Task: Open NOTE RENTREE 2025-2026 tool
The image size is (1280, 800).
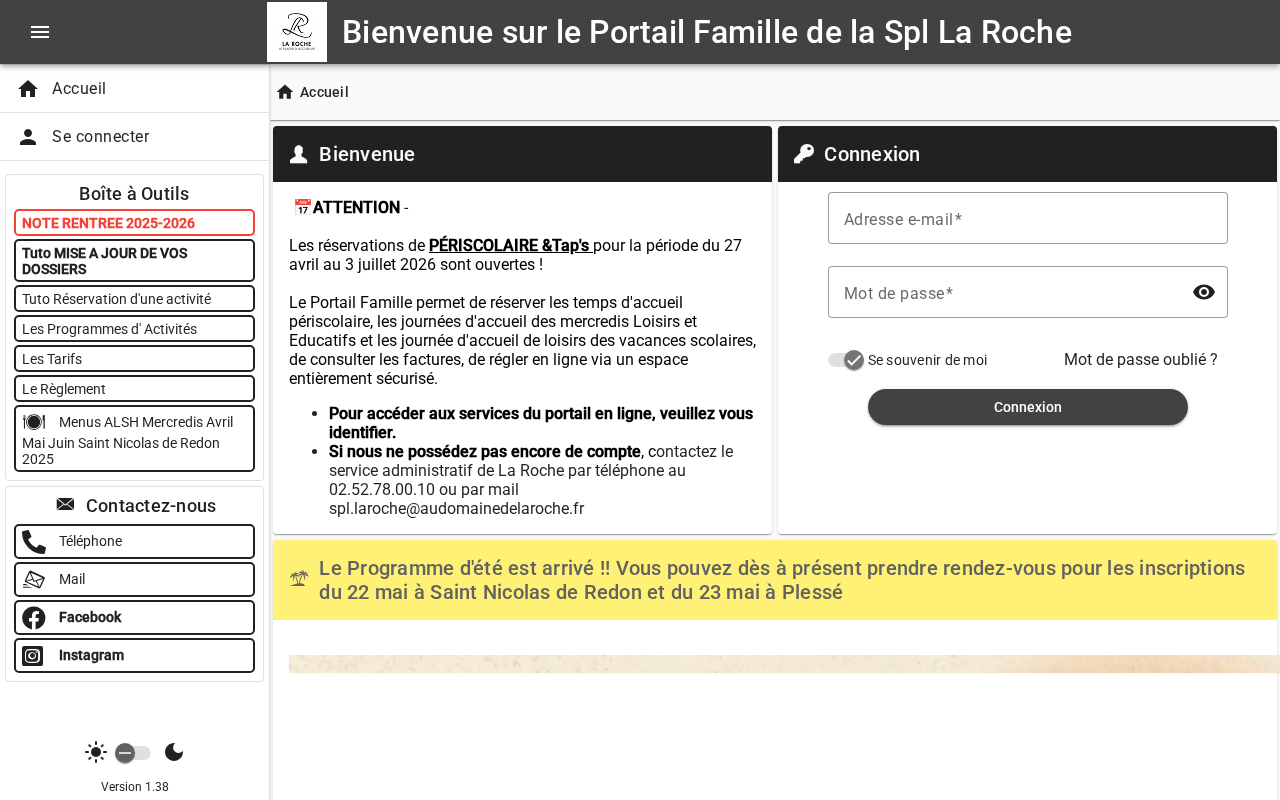Action: coord(134,223)
